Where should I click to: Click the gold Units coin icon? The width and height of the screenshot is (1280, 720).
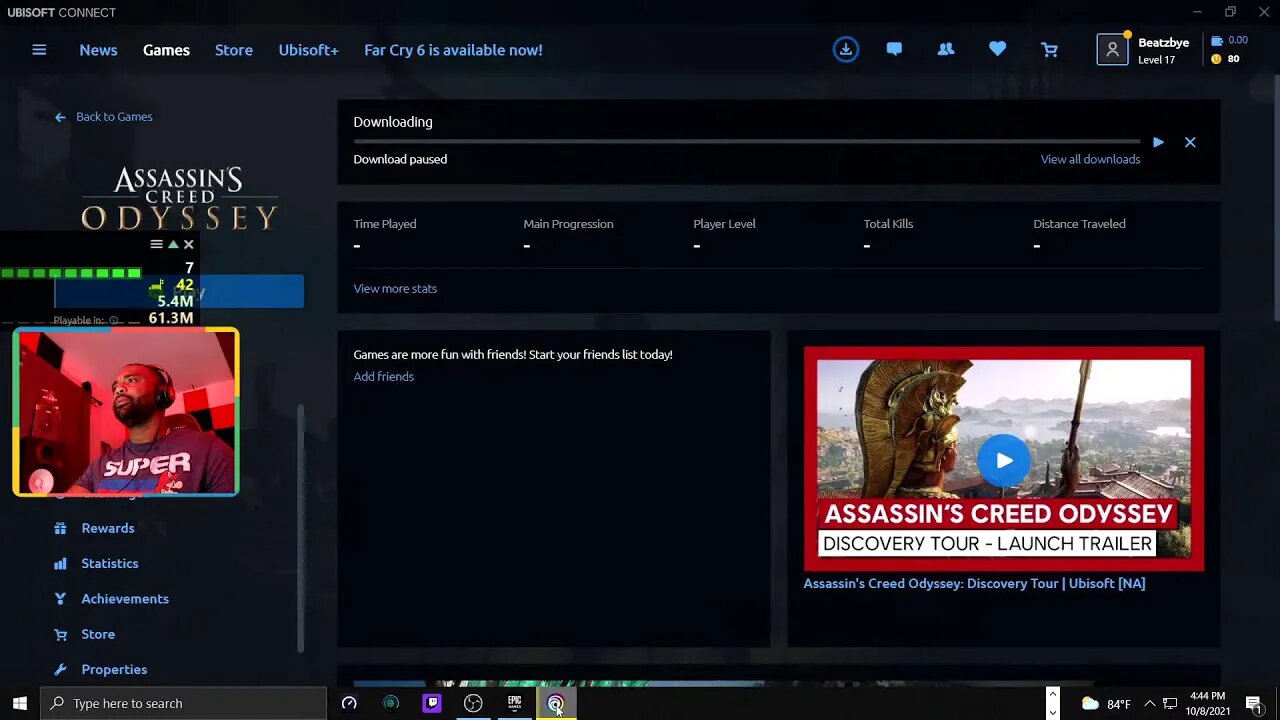coord(1217,59)
